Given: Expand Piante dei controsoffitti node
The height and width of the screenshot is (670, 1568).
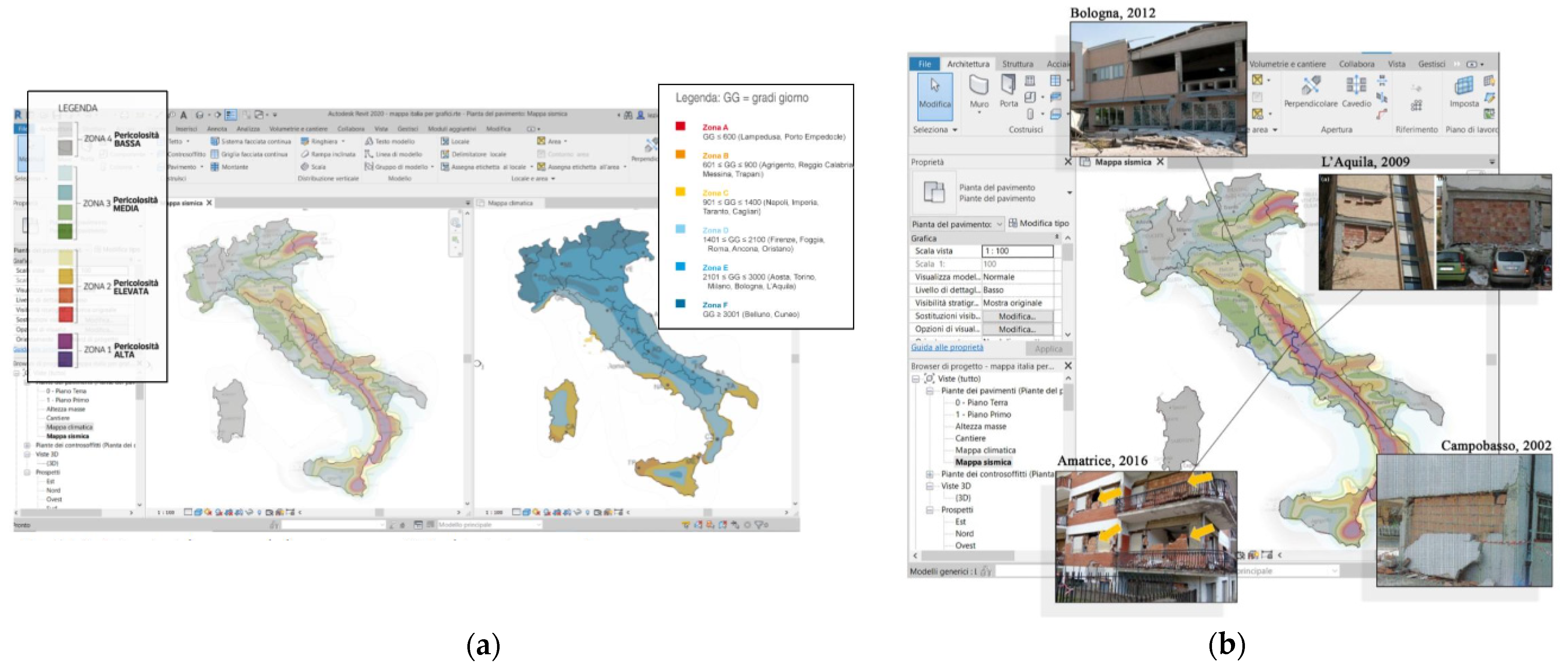Looking at the screenshot, I should [x=930, y=474].
